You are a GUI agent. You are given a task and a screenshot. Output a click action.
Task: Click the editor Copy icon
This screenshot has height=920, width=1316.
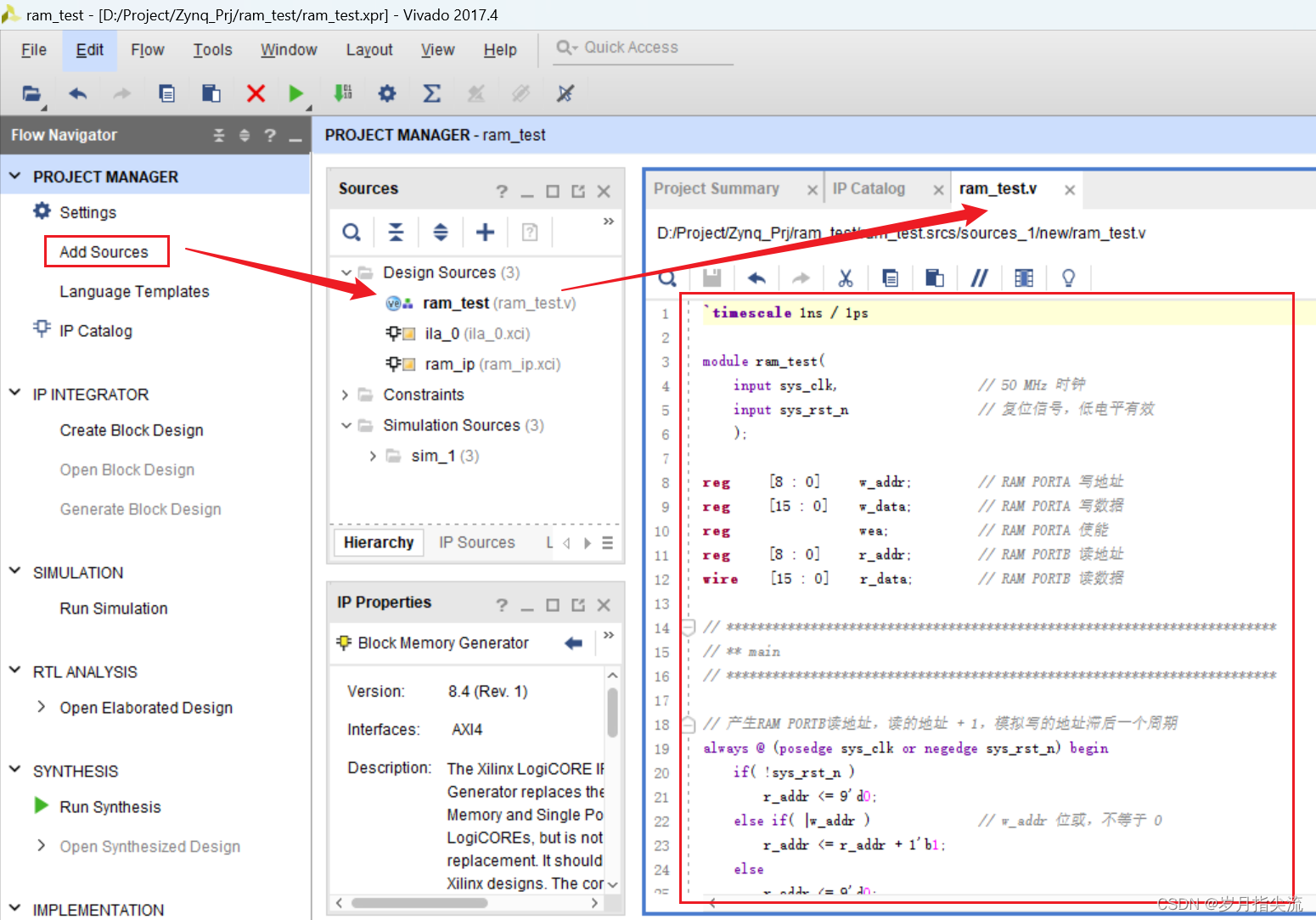[x=890, y=278]
